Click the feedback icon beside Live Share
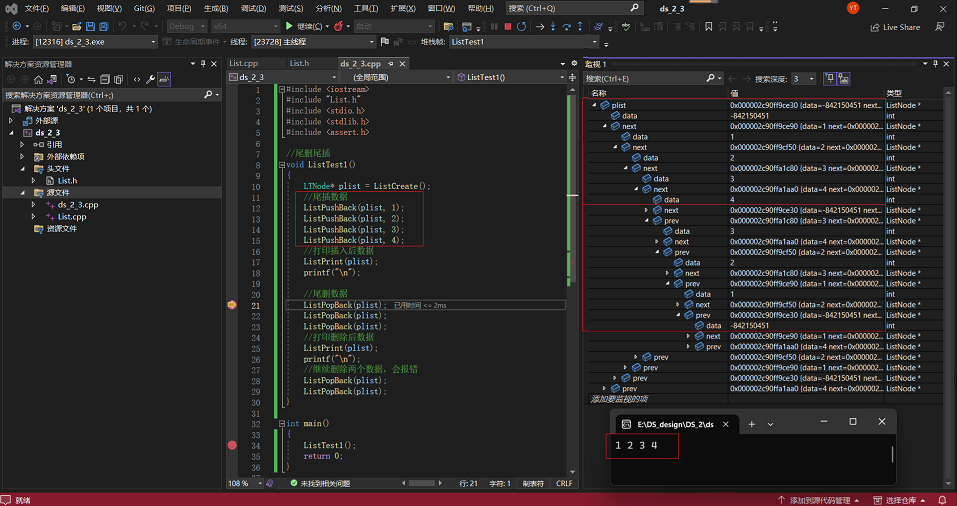This screenshot has width=957, height=506. click(x=939, y=27)
